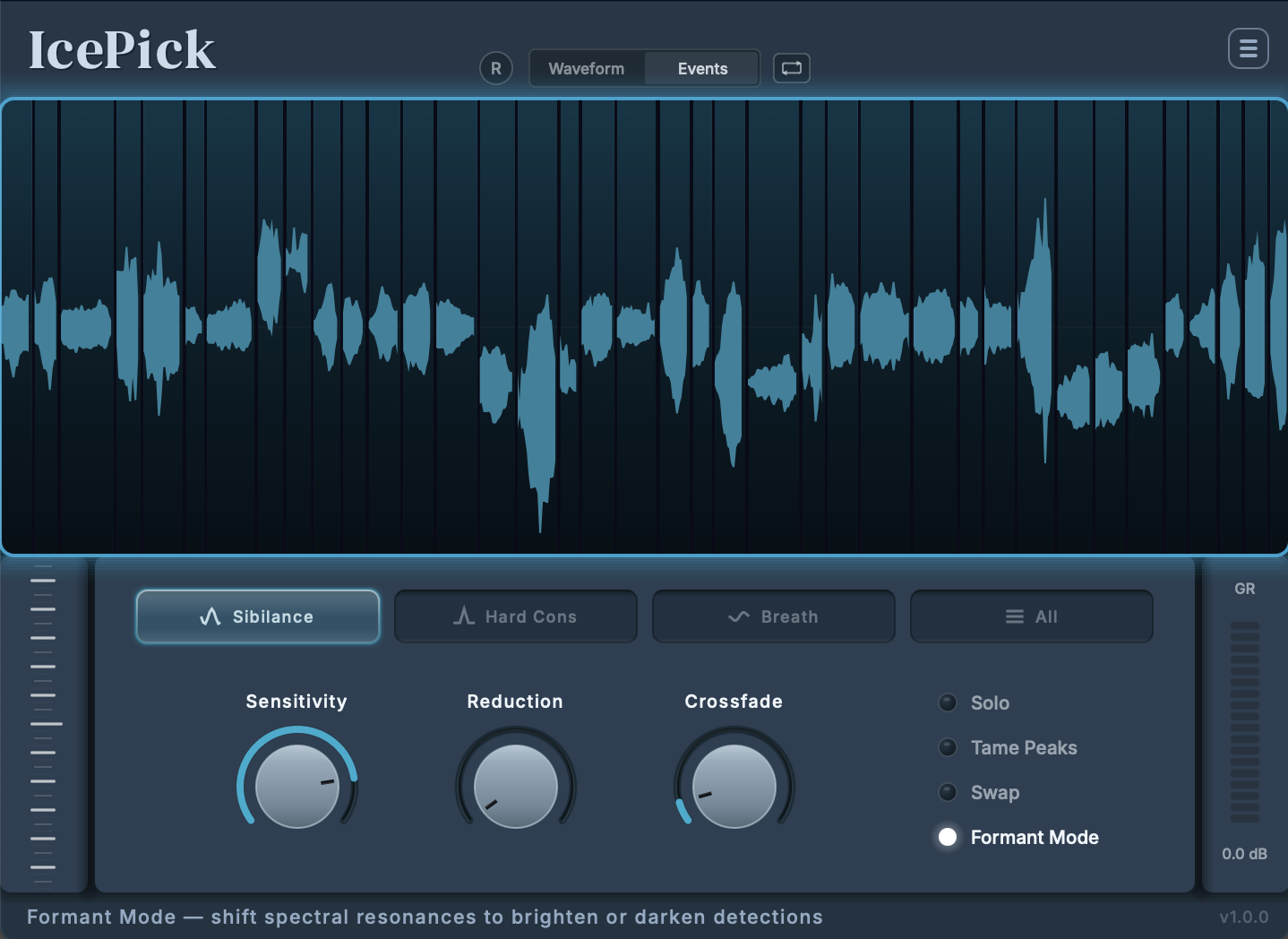Click the Reduction knob
Image resolution: width=1288 pixels, height=939 pixels.
pos(516,786)
